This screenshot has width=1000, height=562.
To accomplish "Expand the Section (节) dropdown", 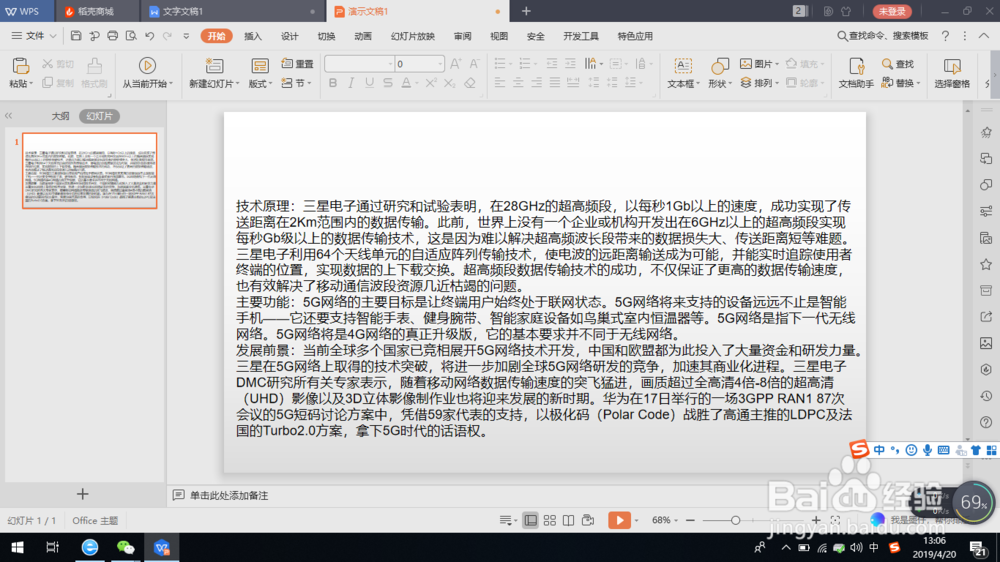I will click(x=298, y=84).
